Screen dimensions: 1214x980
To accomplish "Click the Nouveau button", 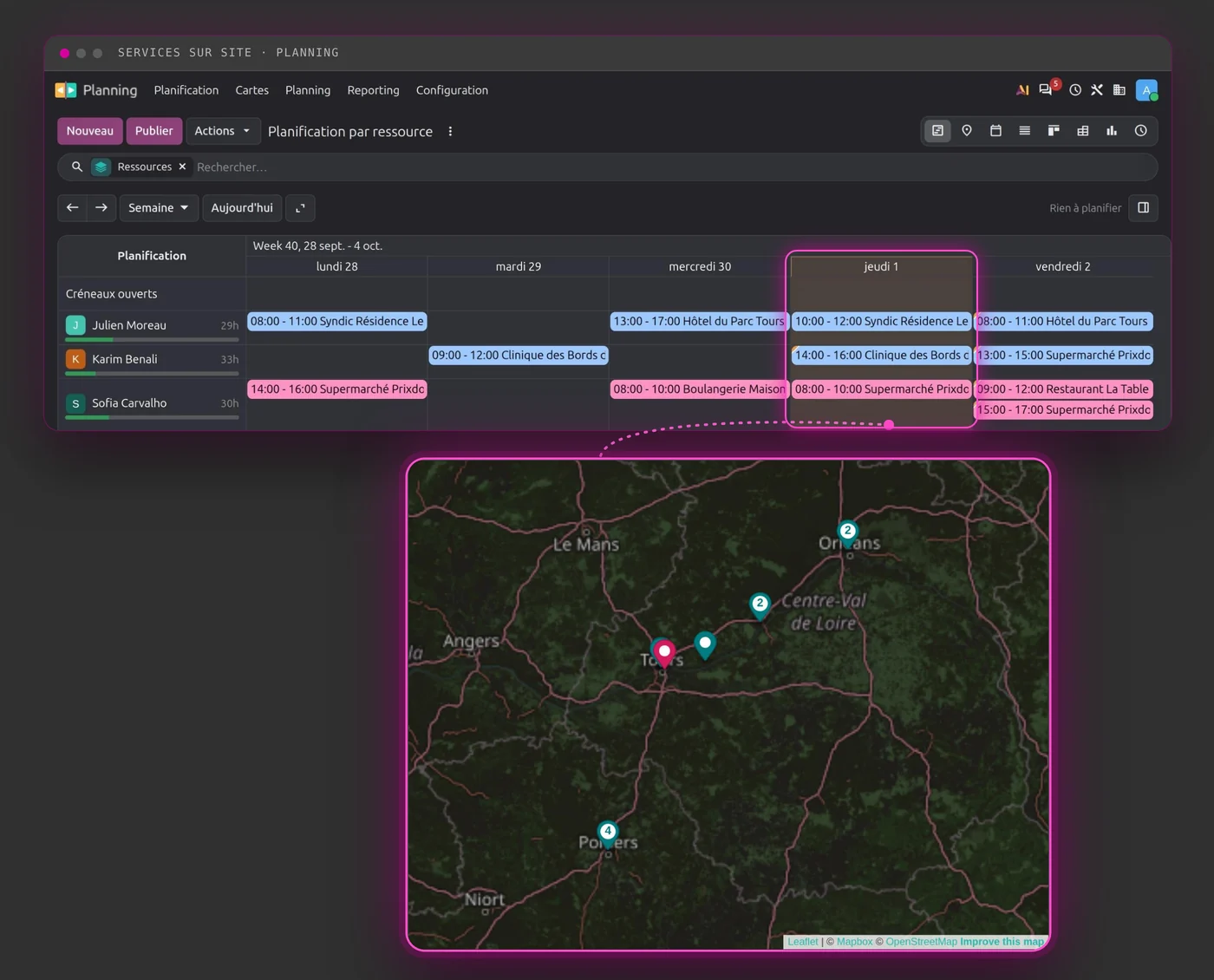I will [x=90, y=131].
